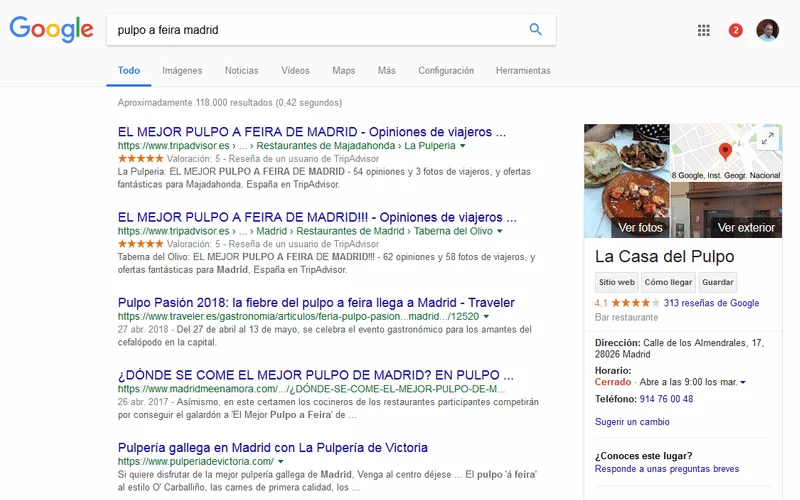This screenshot has height=500, width=800.
Task: Click Responde a unas preguntas breves link
Action: tap(667, 469)
